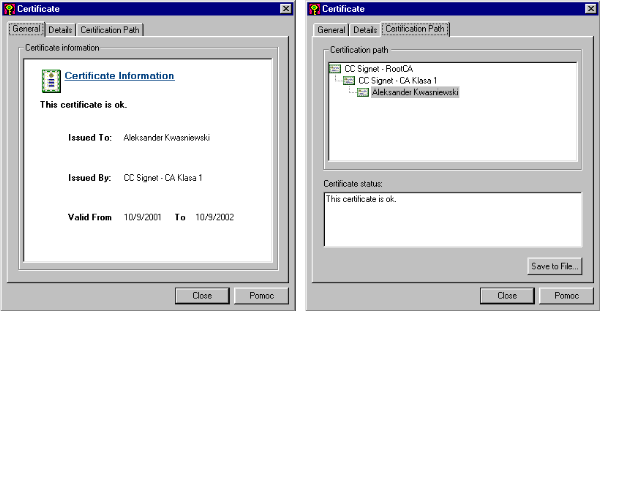The width and height of the screenshot is (640, 480).
Task: Click Close in the right Certificate window
Action: tap(507, 296)
